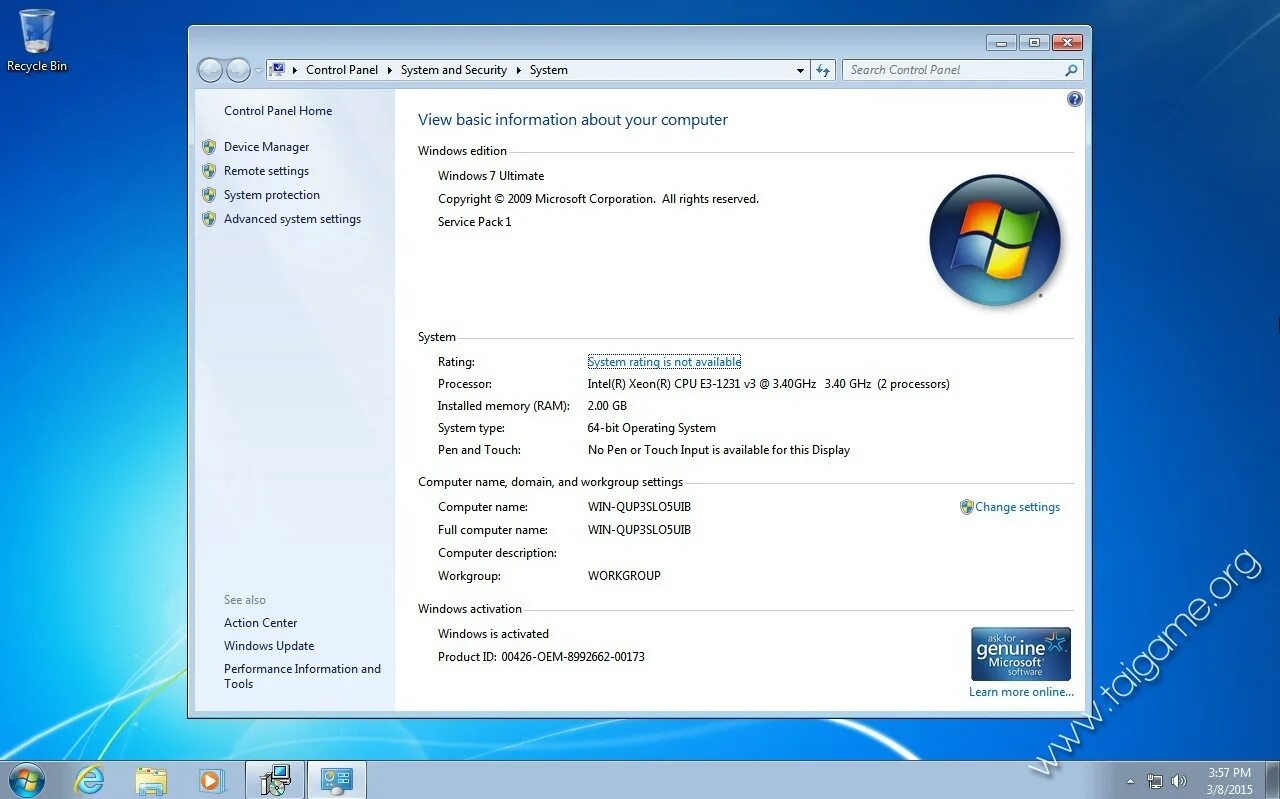Click 'Windows is activated' text
Image resolution: width=1280 pixels, height=799 pixels.
point(493,634)
